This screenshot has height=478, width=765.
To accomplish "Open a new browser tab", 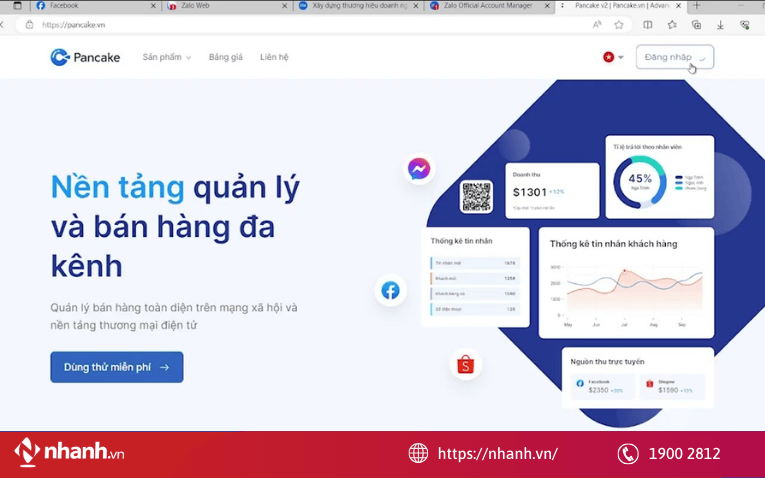I will (x=697, y=6).
